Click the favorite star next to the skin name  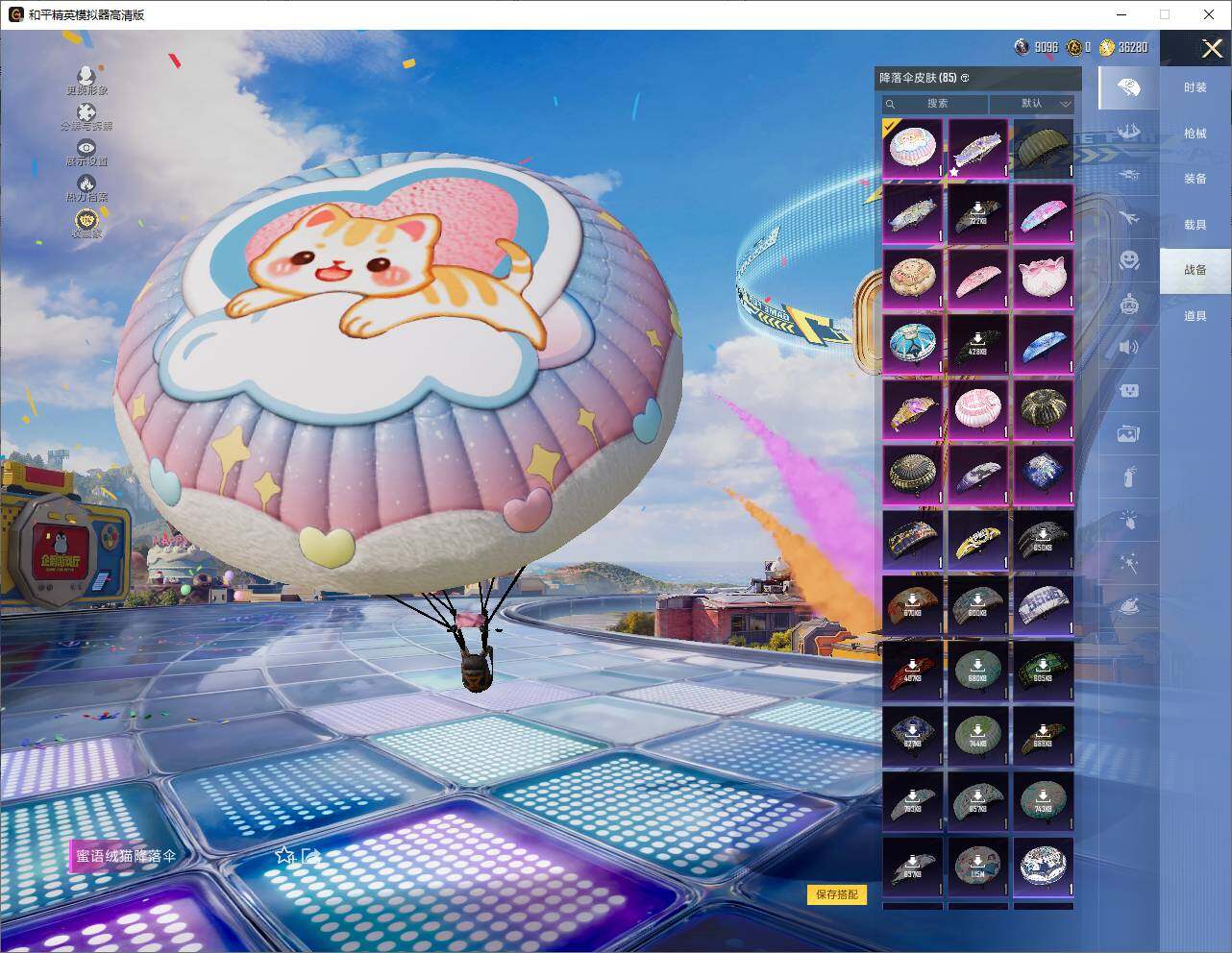[x=284, y=855]
